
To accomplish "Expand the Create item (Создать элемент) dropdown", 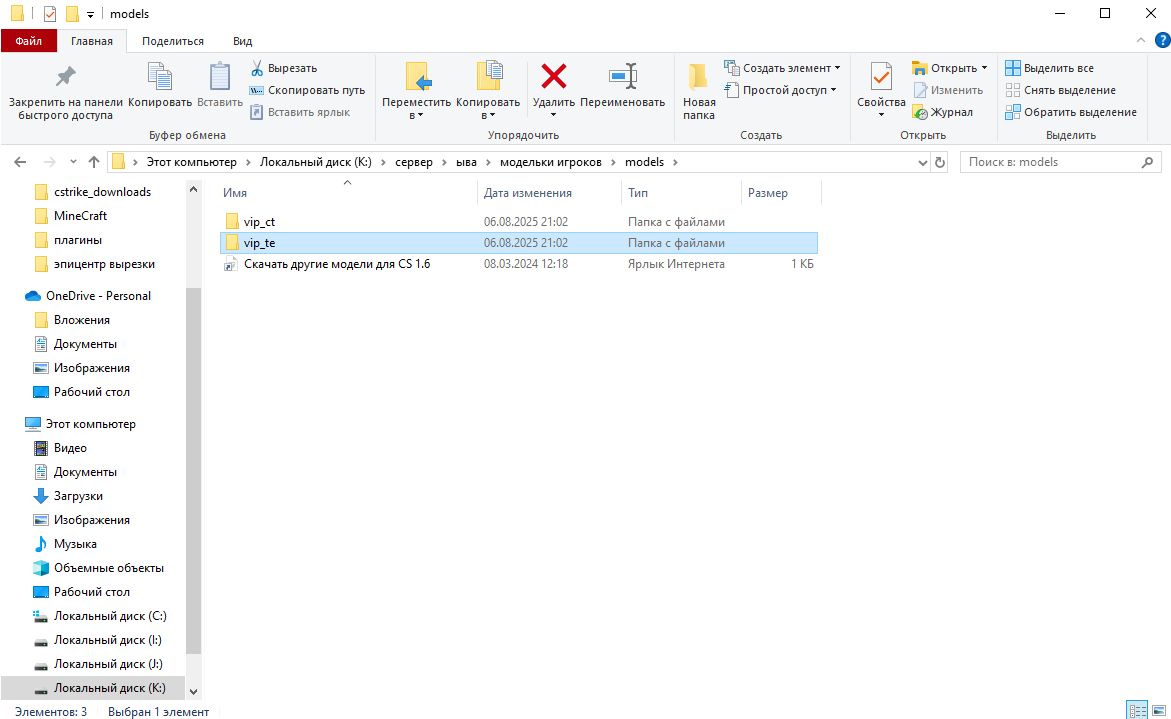I will (782, 68).
